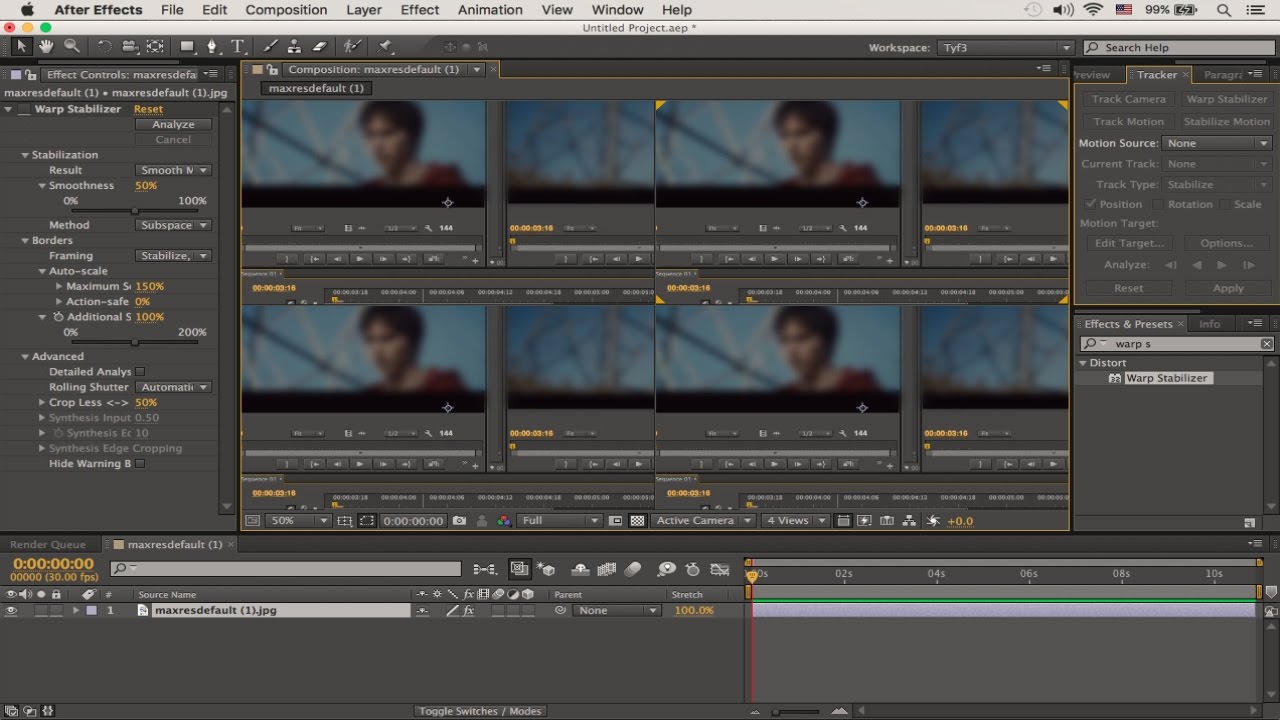The height and width of the screenshot is (720, 1280).
Task: Click the Take Snapshot camera icon
Action: tap(459, 521)
